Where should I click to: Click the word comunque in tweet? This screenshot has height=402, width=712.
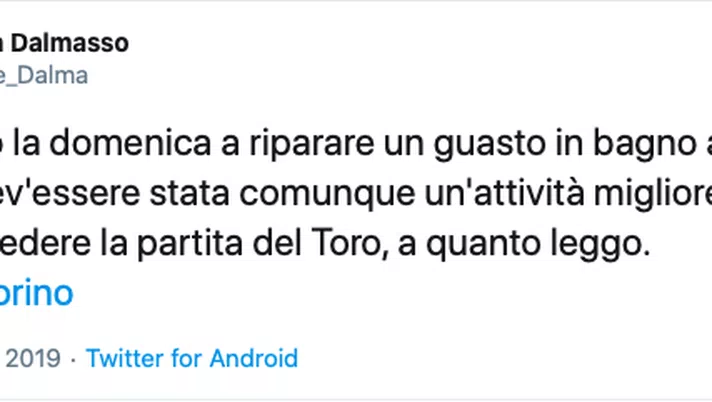coord(327,195)
